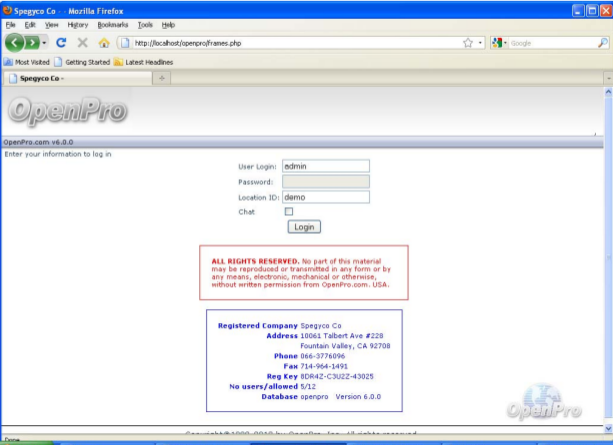Enable the Chat checkbox

pos(289,212)
